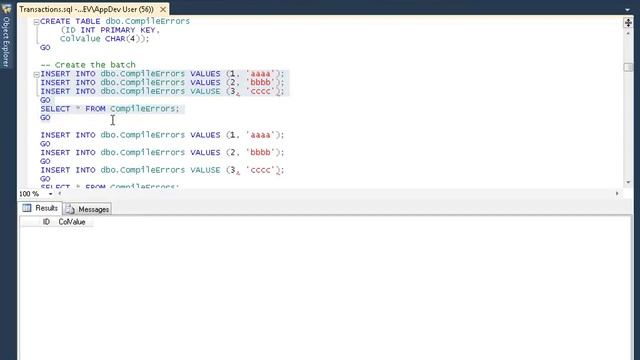
Task: Click the horizontal scroll right arrow
Action: pos(617,193)
